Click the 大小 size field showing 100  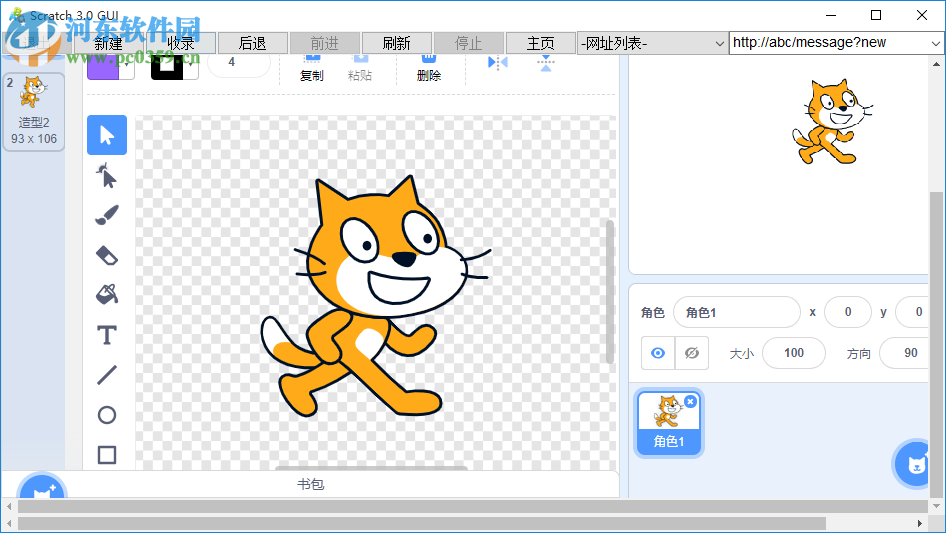click(793, 353)
